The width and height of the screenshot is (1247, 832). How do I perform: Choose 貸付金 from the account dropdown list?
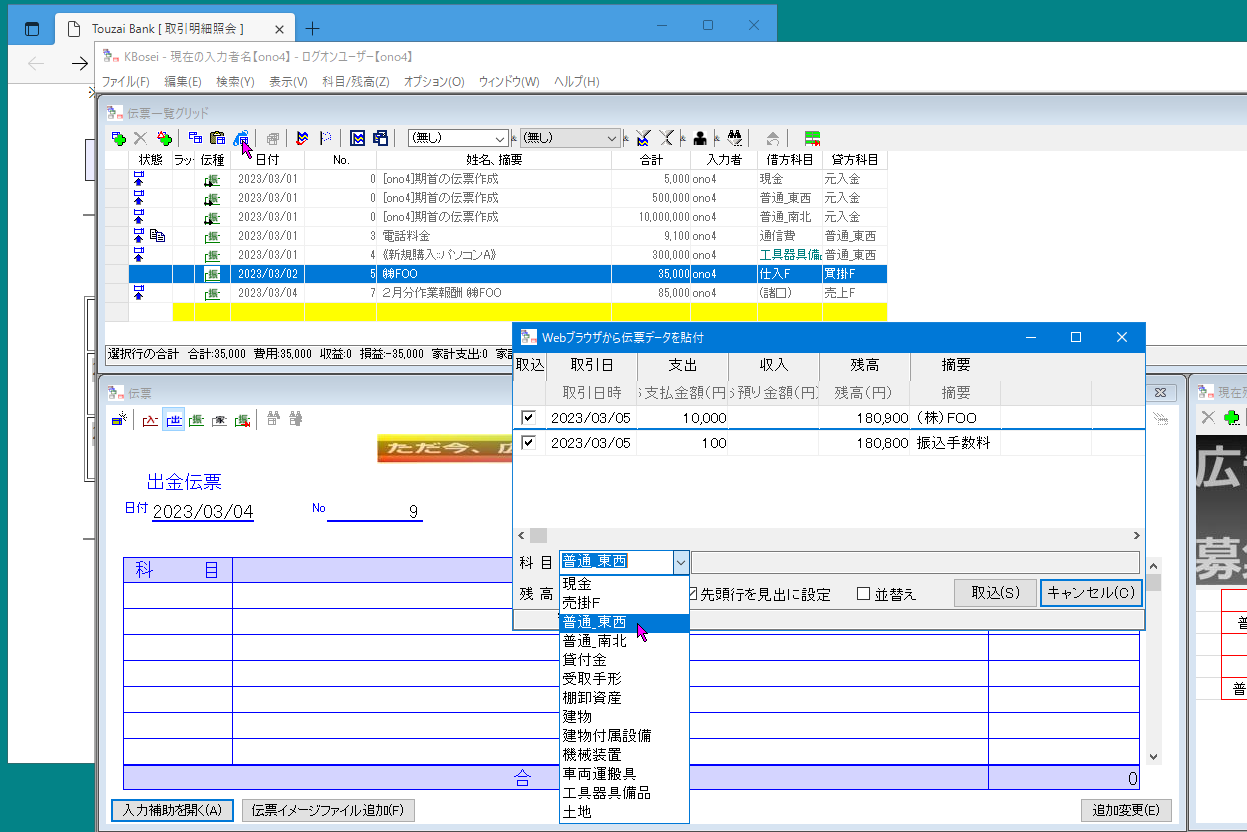tap(624, 660)
